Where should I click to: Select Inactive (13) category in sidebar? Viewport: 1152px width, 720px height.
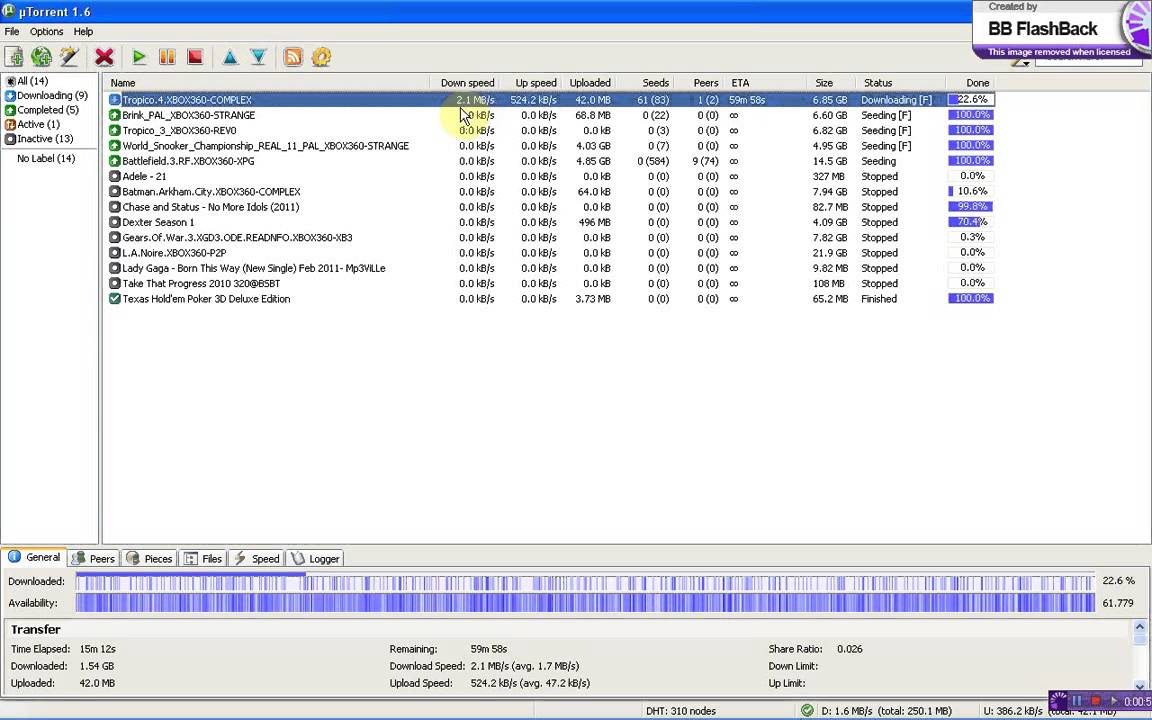[39, 139]
